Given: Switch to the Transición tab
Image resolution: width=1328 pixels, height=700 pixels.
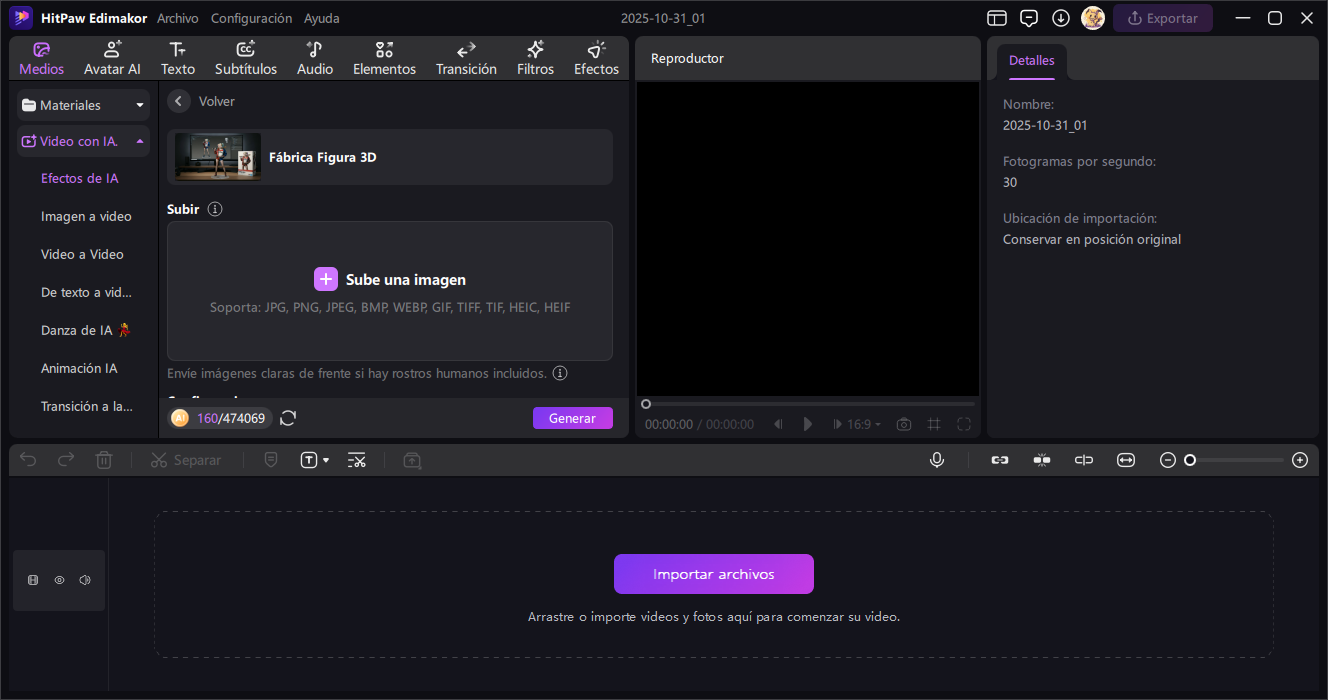Looking at the screenshot, I should click(x=466, y=59).
